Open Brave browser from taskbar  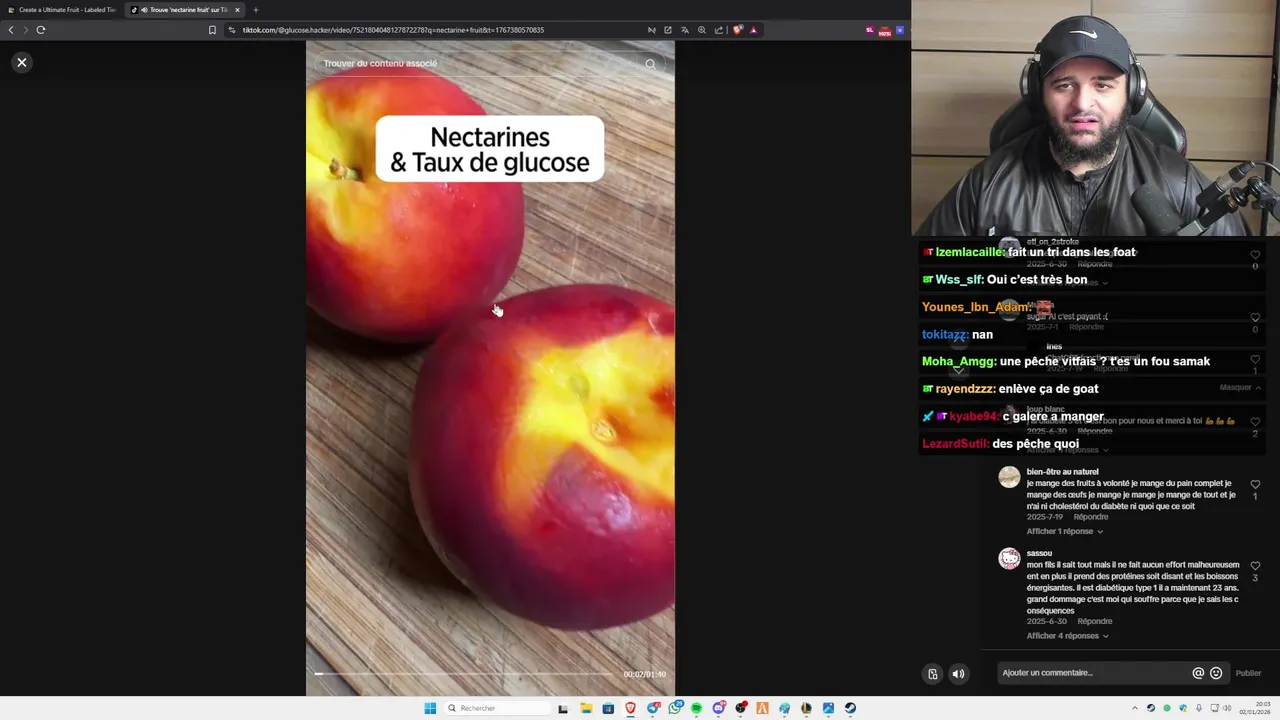coord(630,708)
